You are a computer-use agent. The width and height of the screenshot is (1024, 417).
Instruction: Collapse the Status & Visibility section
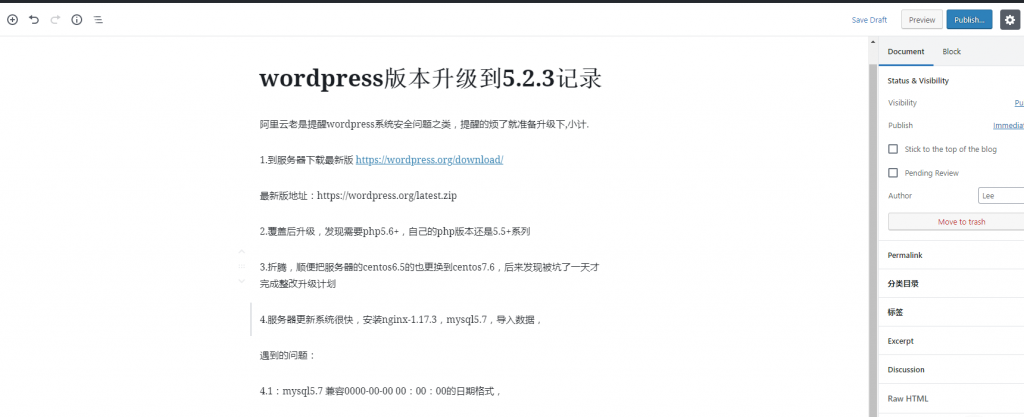[x=918, y=80]
